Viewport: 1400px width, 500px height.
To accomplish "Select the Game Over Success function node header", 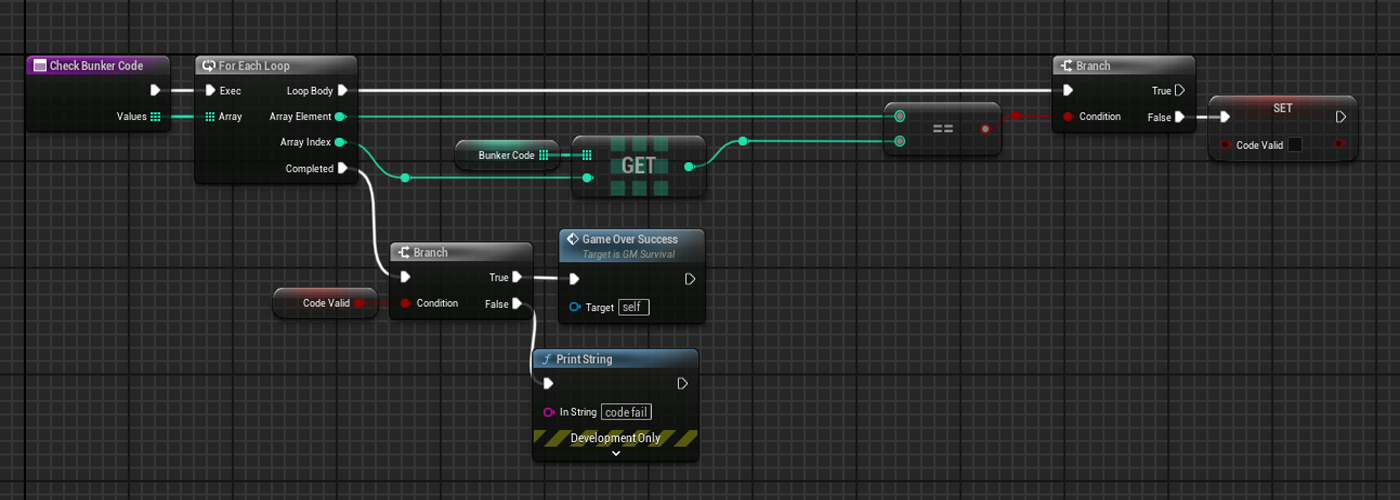I will point(630,240).
